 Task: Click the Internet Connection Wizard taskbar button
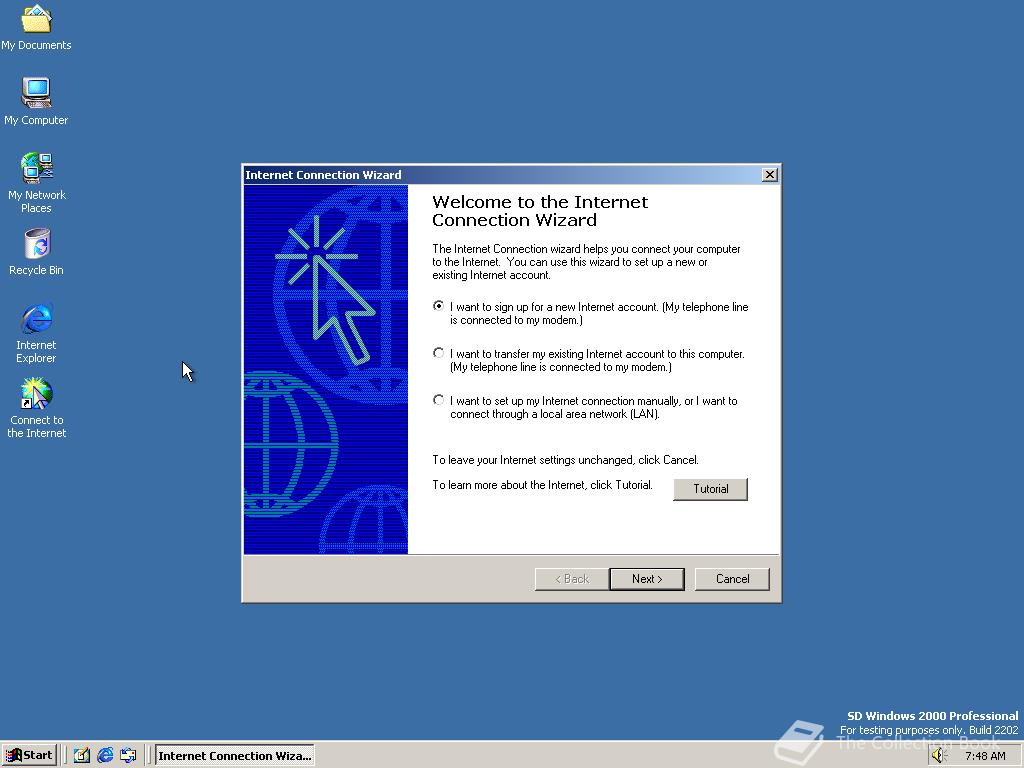pos(234,756)
